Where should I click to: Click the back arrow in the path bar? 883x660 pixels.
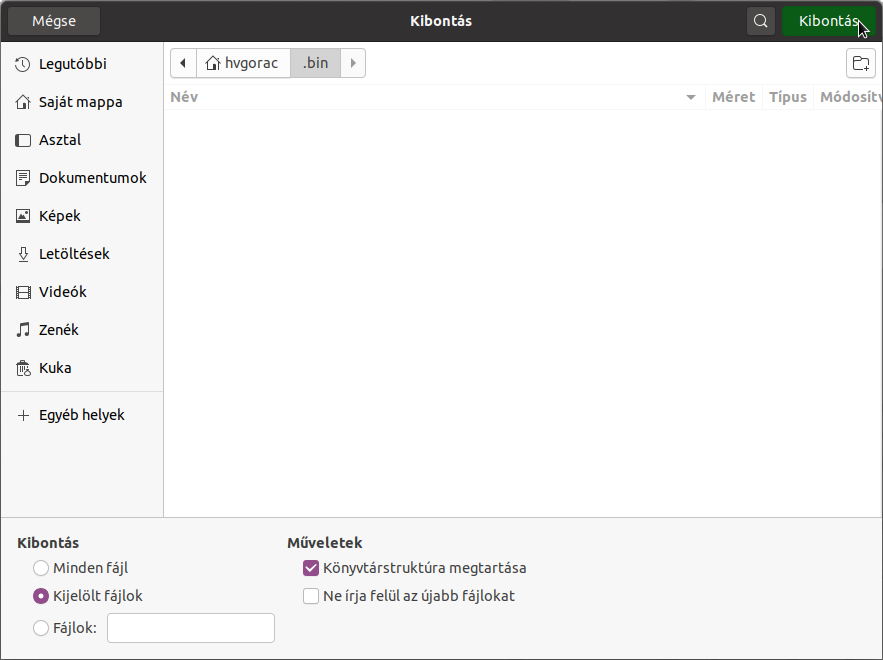tap(183, 63)
